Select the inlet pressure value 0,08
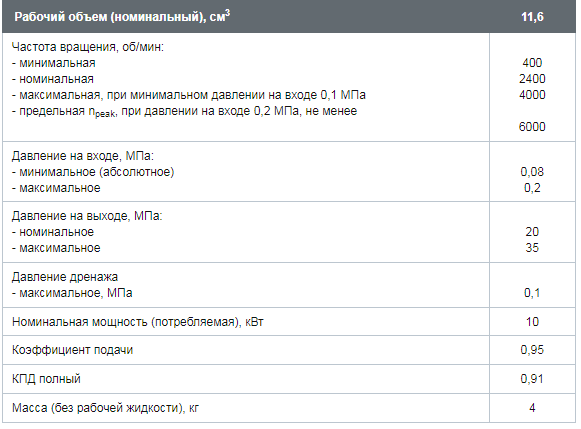The width and height of the screenshot is (581, 429). tap(532, 172)
